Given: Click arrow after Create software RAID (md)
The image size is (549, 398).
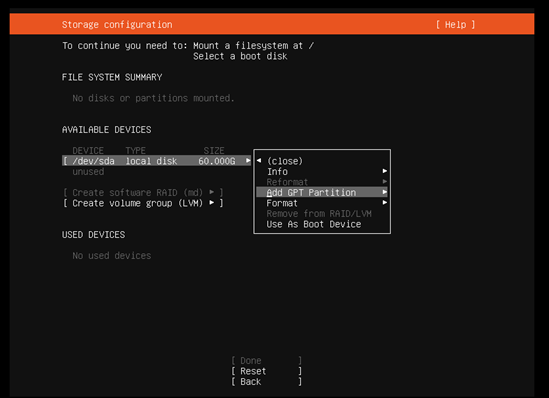Looking at the screenshot, I should [212, 192].
